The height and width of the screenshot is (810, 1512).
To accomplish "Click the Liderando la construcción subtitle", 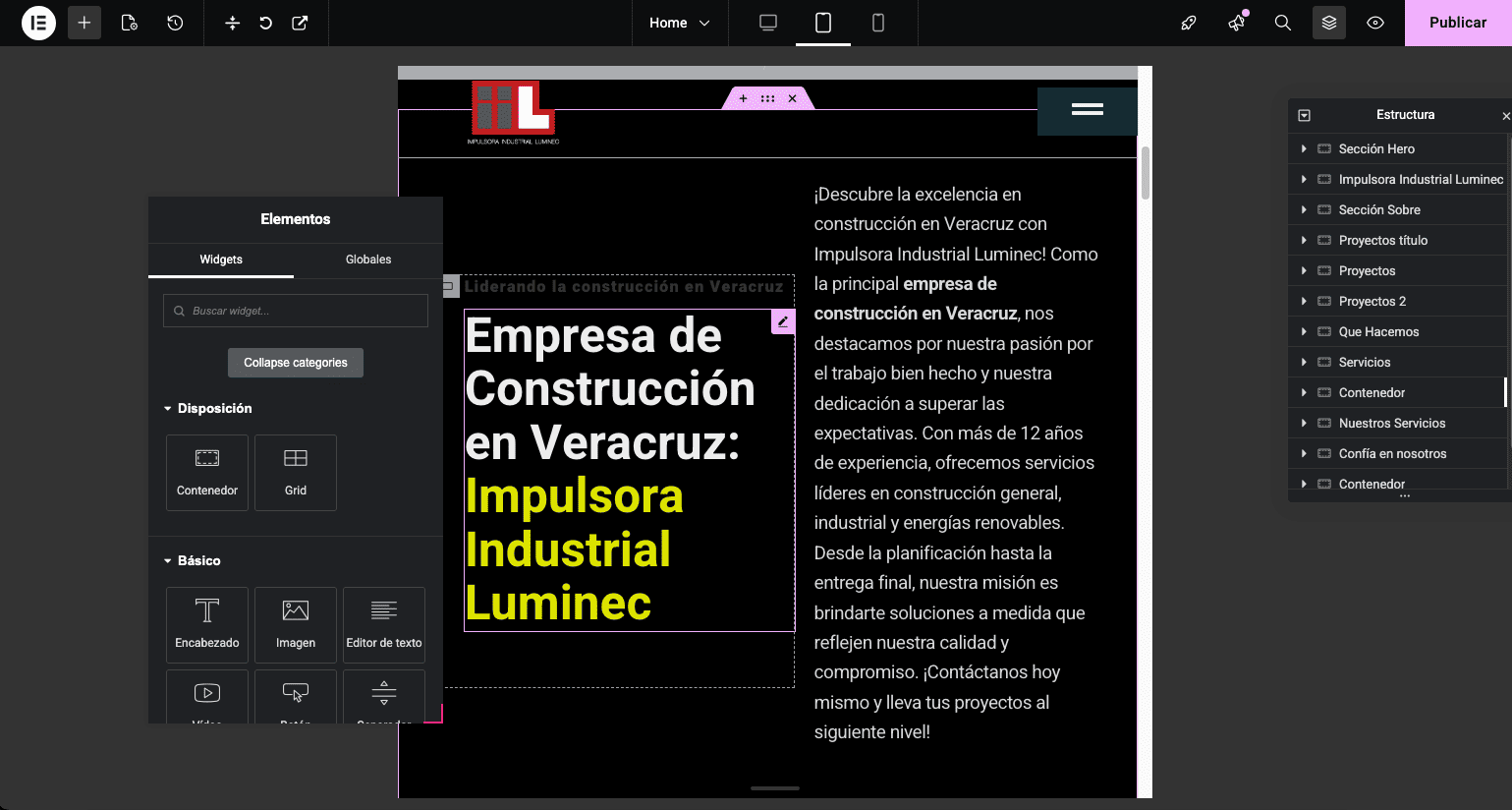I will click(x=624, y=287).
